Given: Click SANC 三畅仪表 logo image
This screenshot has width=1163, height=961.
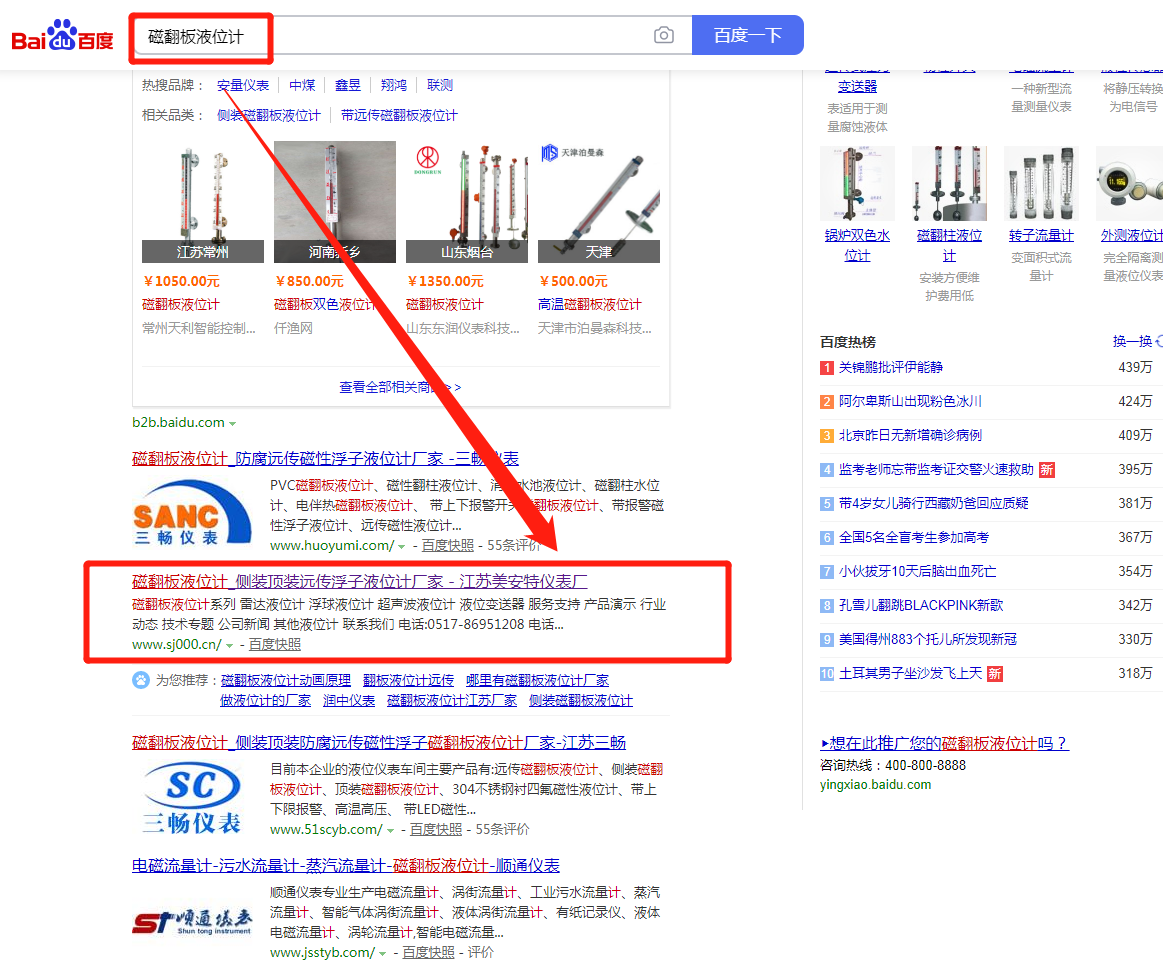Looking at the screenshot, I should [192, 512].
